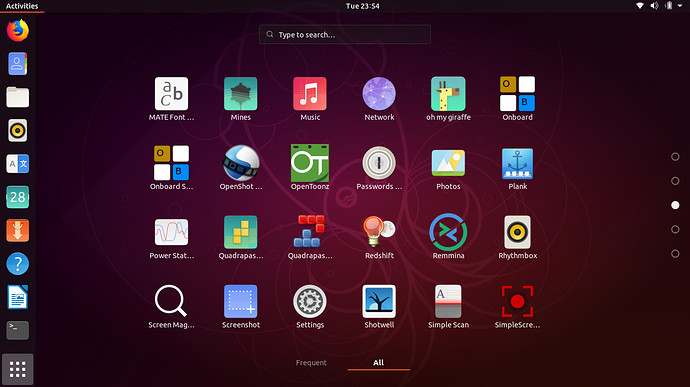The width and height of the screenshot is (690, 387).
Task: Launch Quadrapassel with red-blue blocks icon
Action: (x=310, y=231)
